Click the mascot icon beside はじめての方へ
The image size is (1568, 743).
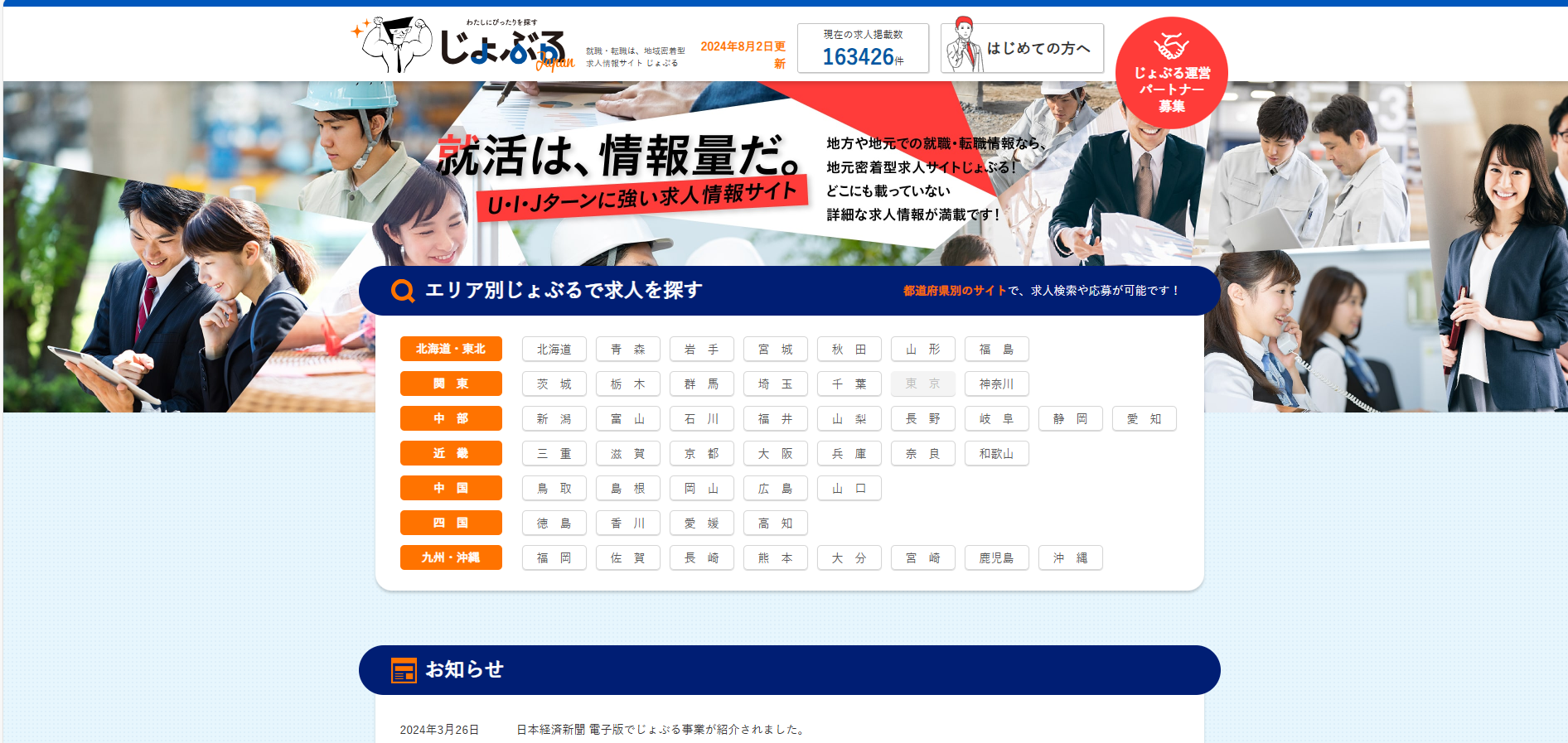click(963, 47)
